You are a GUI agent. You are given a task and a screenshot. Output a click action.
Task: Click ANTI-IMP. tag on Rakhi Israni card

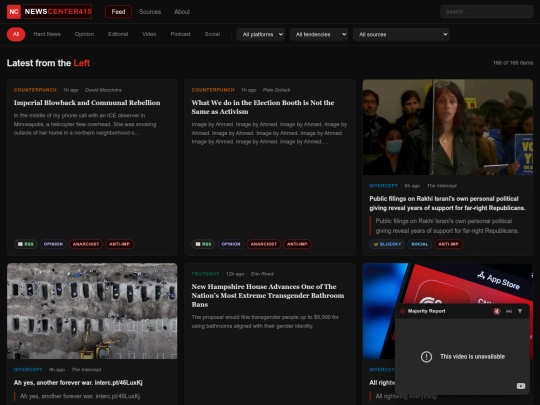pyautogui.click(x=449, y=244)
